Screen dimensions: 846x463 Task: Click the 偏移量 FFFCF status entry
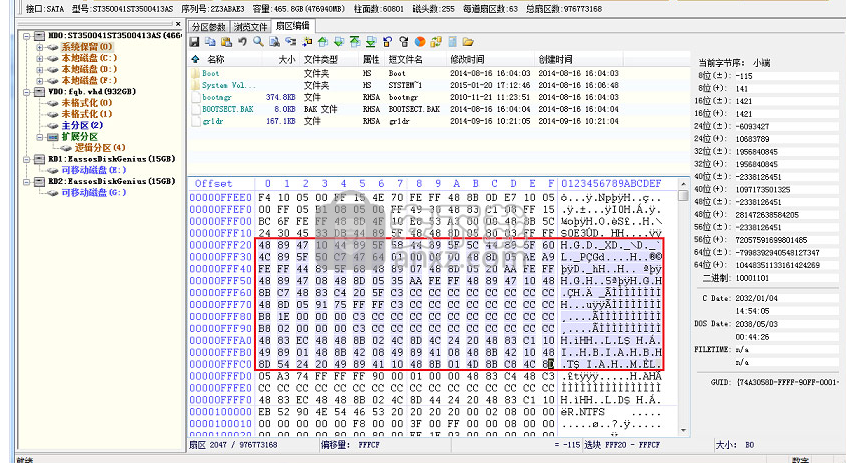[350, 445]
